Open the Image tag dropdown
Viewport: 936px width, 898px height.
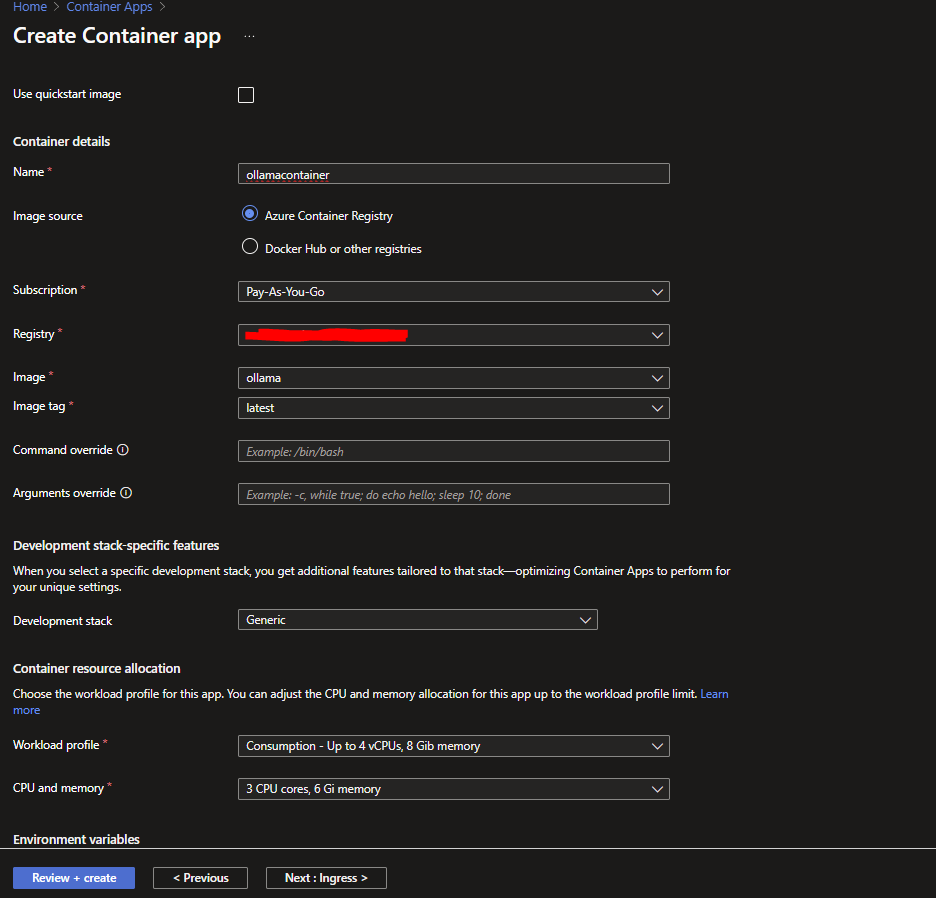[x=453, y=408]
